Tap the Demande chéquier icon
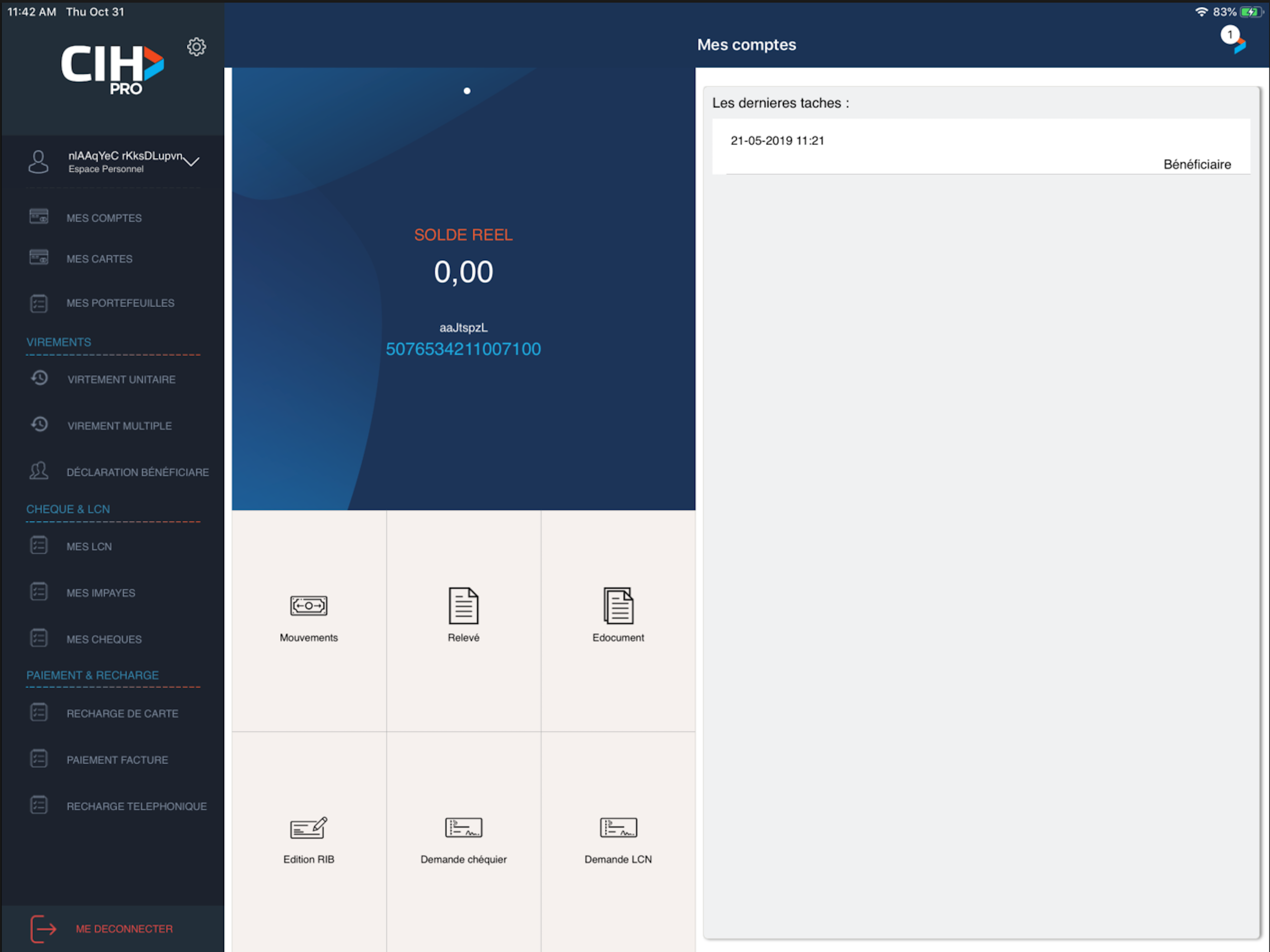The height and width of the screenshot is (952, 1270). click(x=463, y=827)
